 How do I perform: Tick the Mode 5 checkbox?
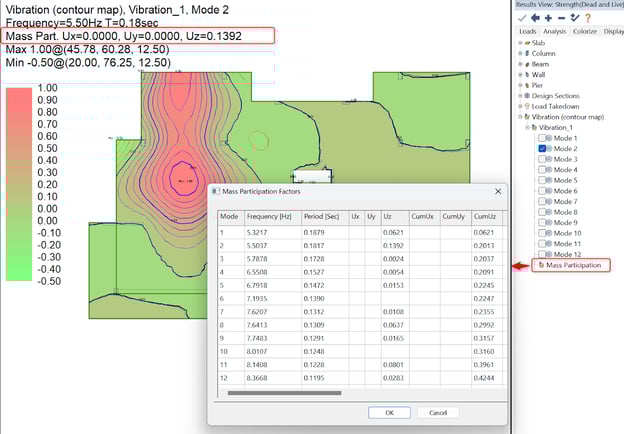tap(543, 180)
